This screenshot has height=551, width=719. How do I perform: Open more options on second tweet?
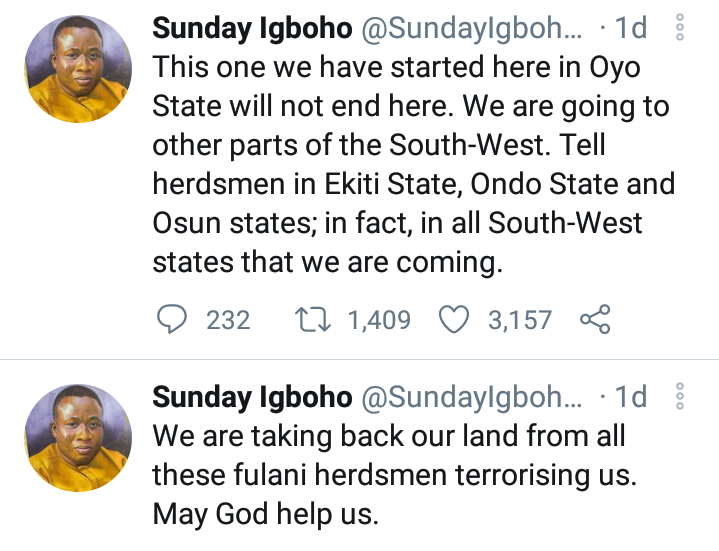[680, 396]
